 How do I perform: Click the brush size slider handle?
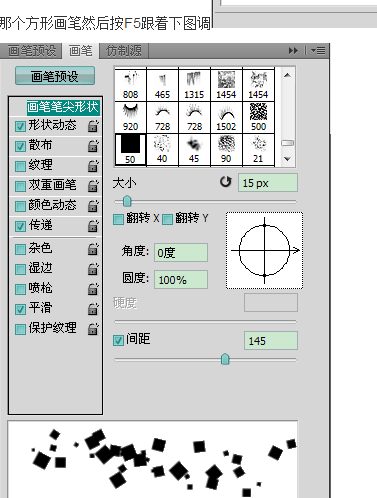pyautogui.click(x=127, y=201)
